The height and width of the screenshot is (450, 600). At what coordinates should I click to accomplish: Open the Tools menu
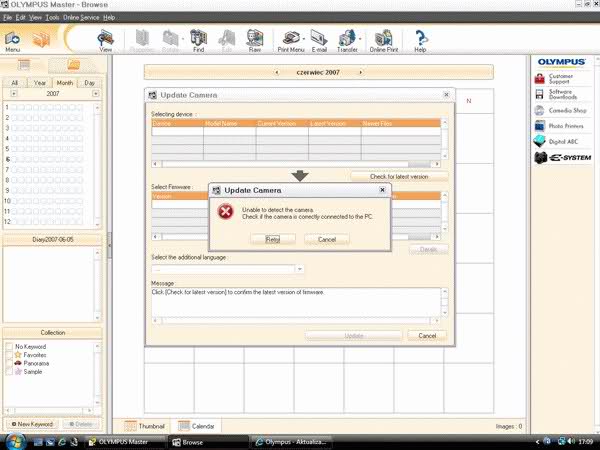point(52,18)
